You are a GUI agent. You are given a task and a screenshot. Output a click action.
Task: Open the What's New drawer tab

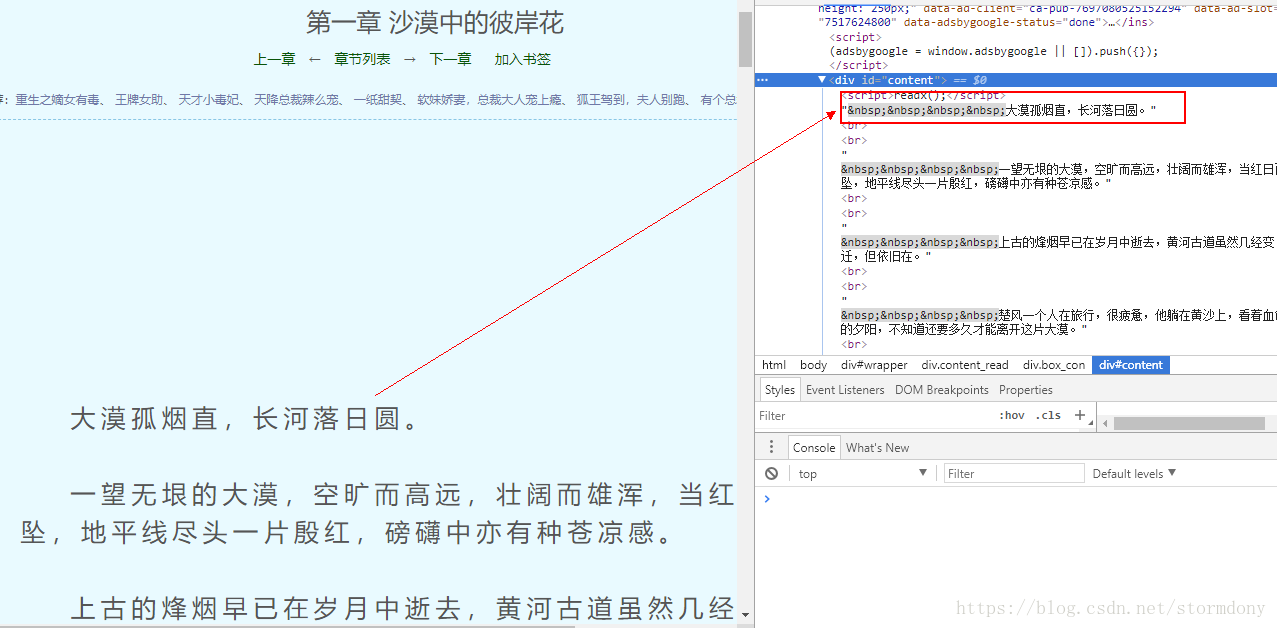[877, 447]
